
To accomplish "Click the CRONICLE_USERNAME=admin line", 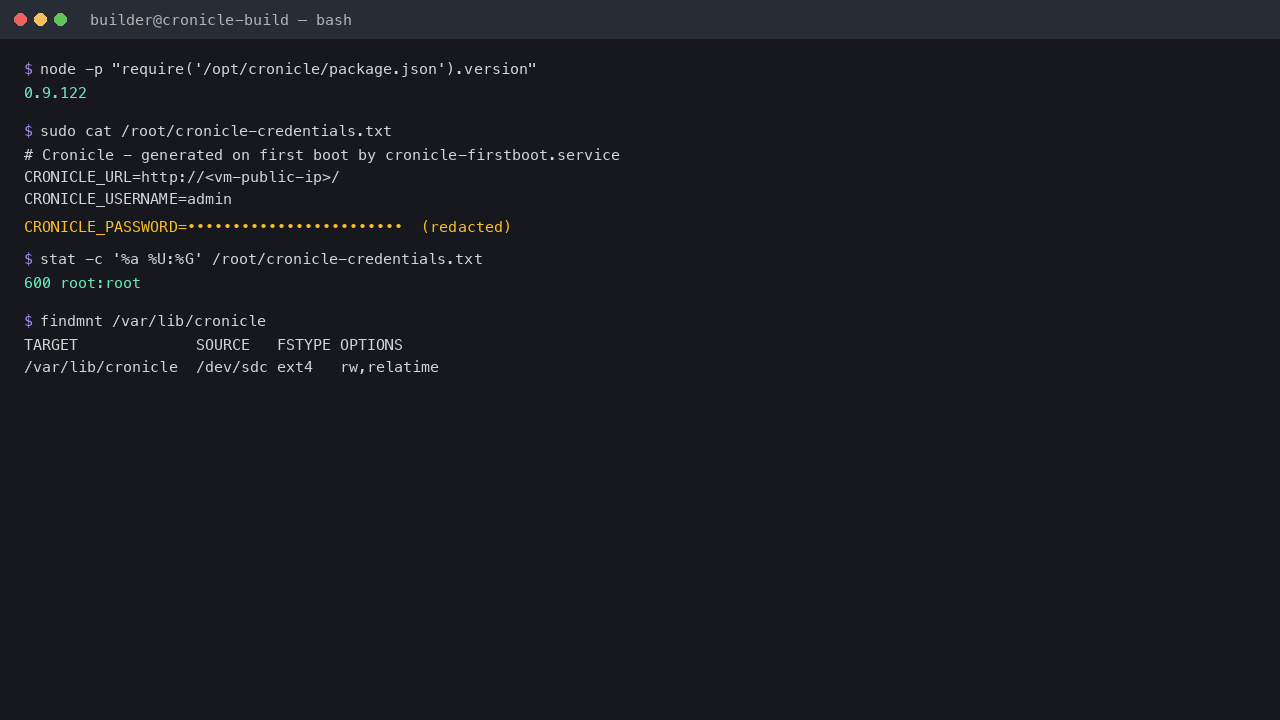I will tap(128, 199).
